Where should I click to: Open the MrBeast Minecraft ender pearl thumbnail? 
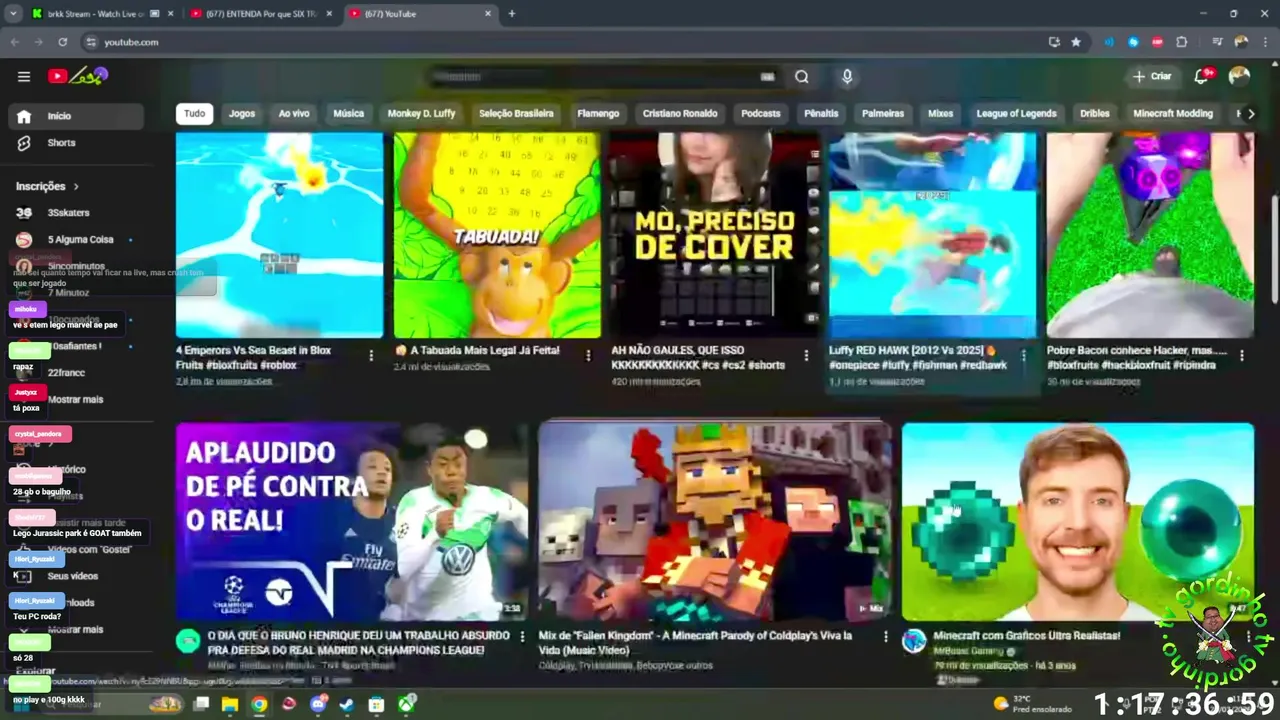tap(1078, 521)
